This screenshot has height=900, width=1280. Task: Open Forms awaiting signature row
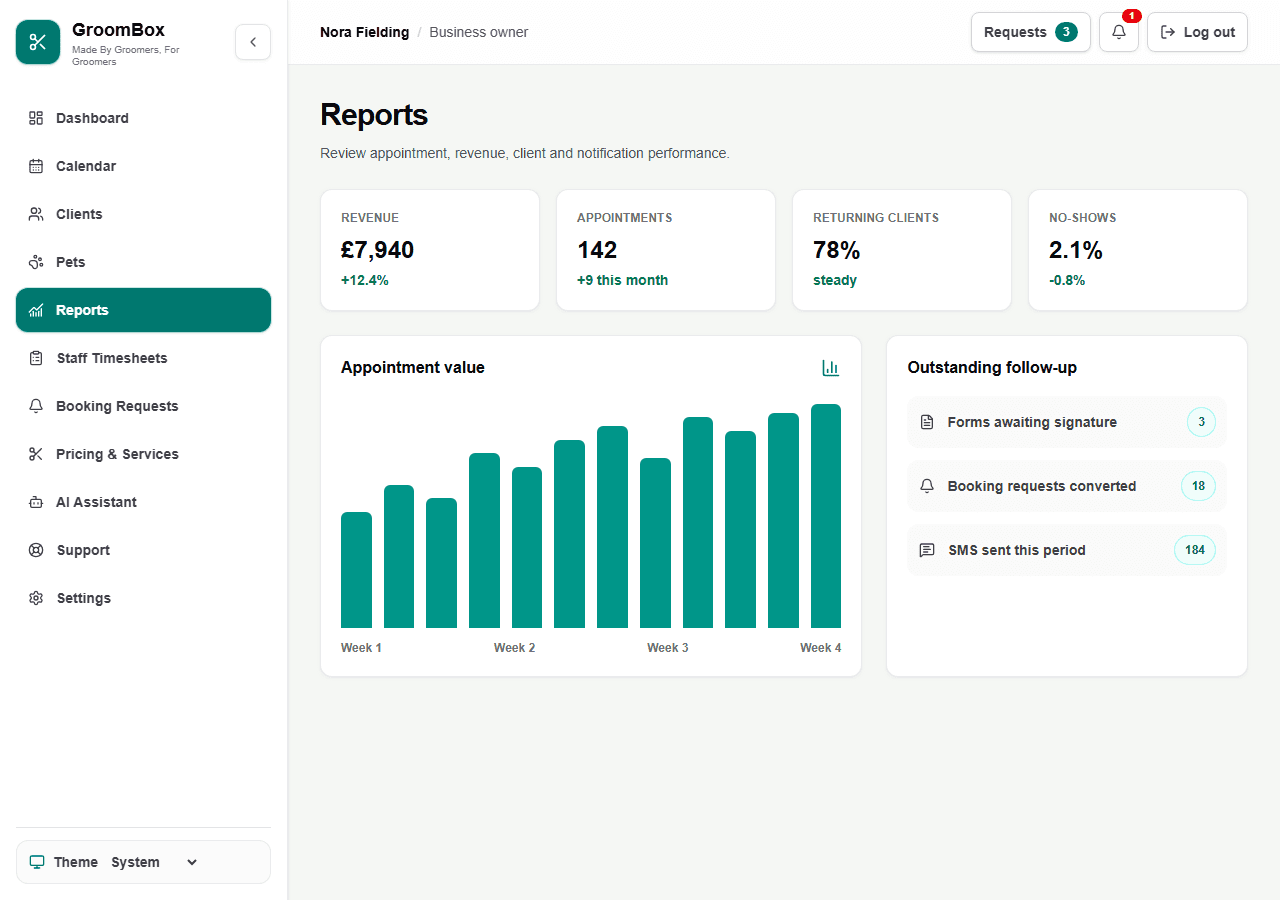[x=1067, y=422]
